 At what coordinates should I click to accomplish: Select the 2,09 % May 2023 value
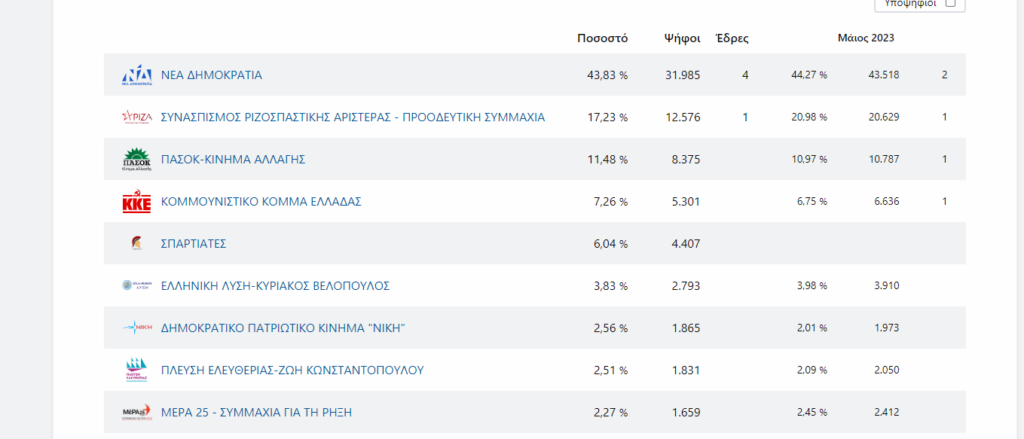[812, 370]
